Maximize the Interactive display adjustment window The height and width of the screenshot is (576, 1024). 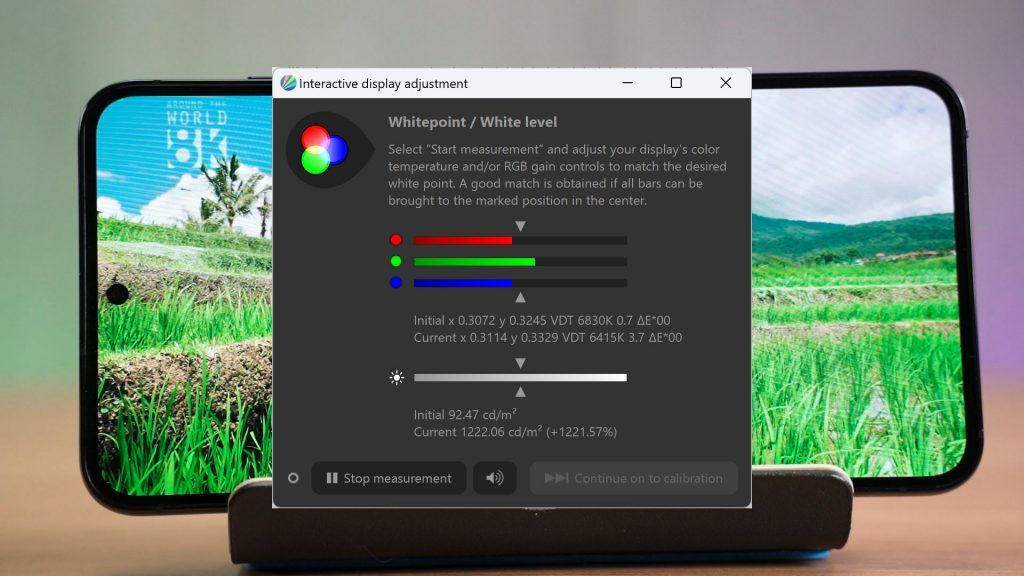click(676, 83)
